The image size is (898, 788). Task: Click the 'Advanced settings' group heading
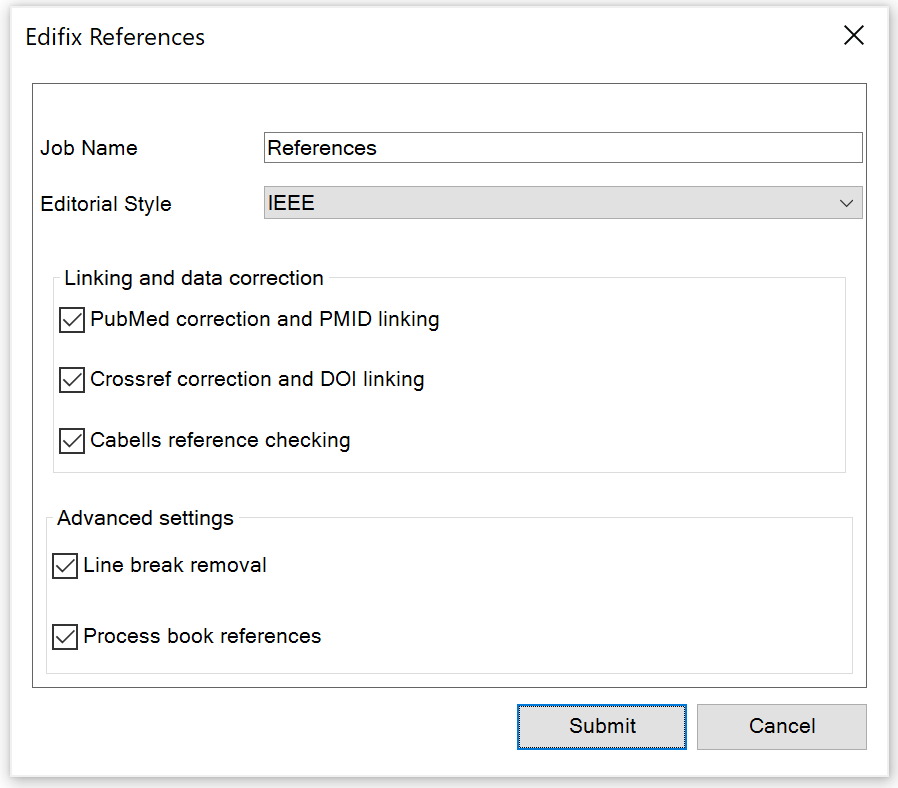click(145, 518)
